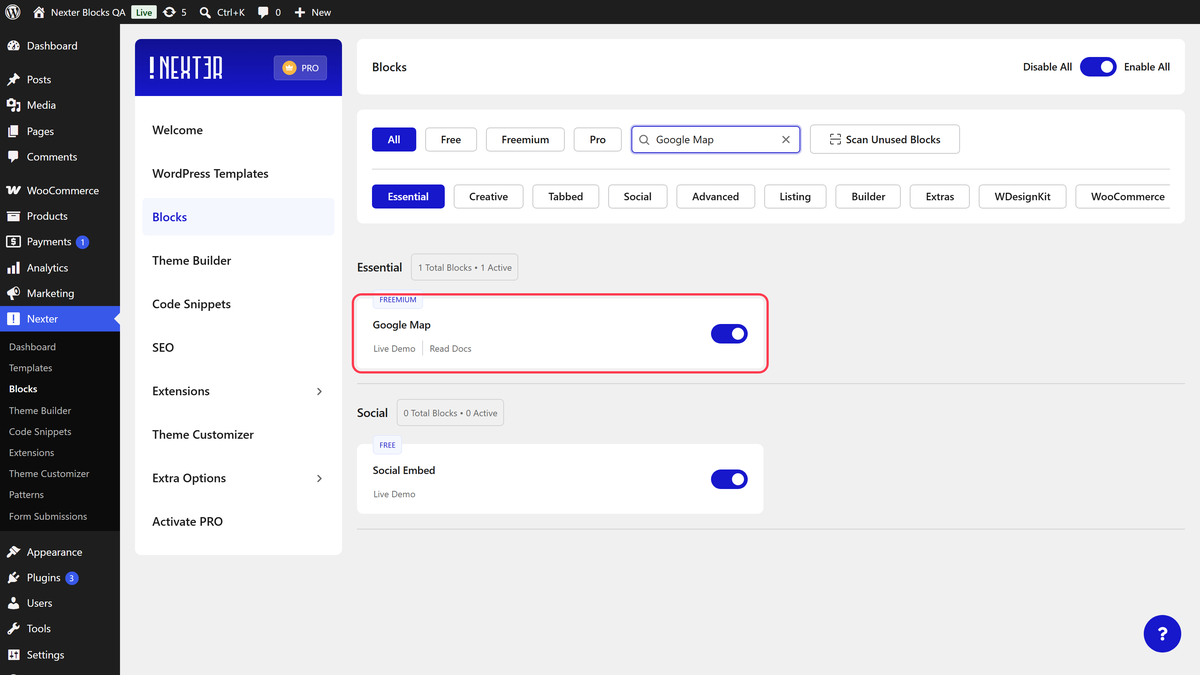Image resolution: width=1200 pixels, height=675 pixels.
Task: Open the Marketing menu
Action: [60, 293]
